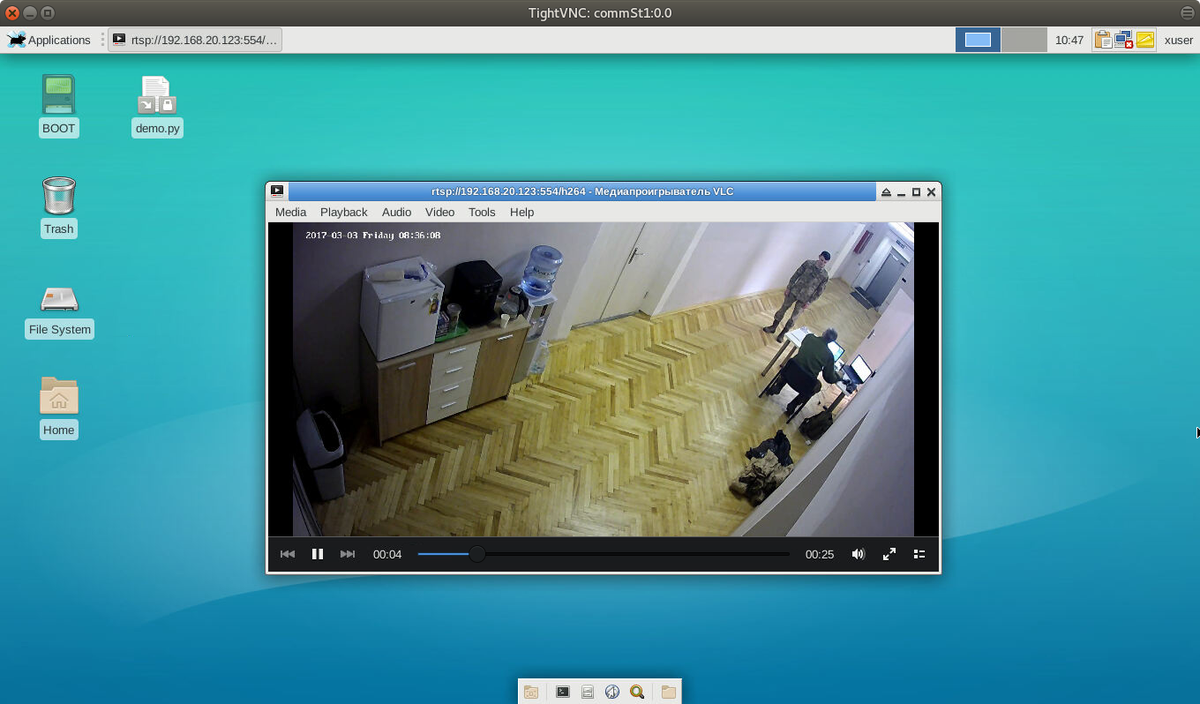Click the VLC seek slider handle
The image size is (1200, 704).
coord(477,554)
